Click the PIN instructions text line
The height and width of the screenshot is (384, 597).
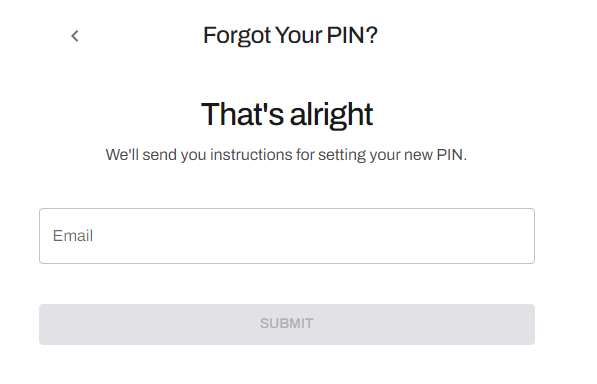coord(286,155)
